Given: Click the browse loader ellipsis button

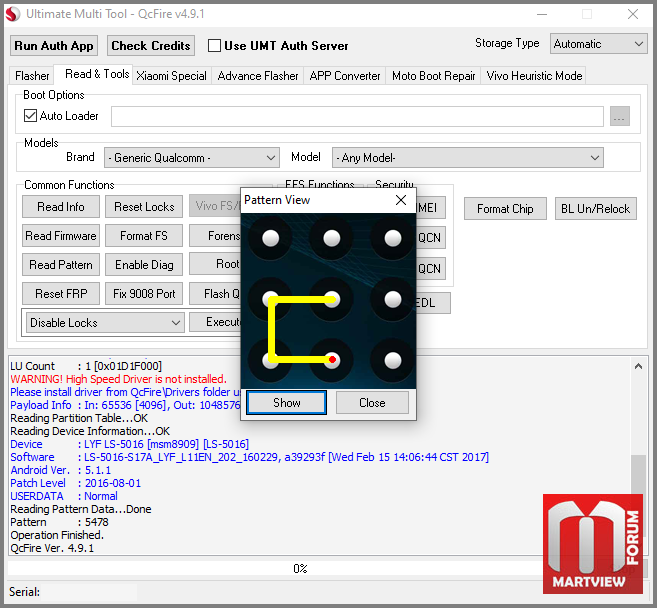Looking at the screenshot, I should tap(619, 116).
